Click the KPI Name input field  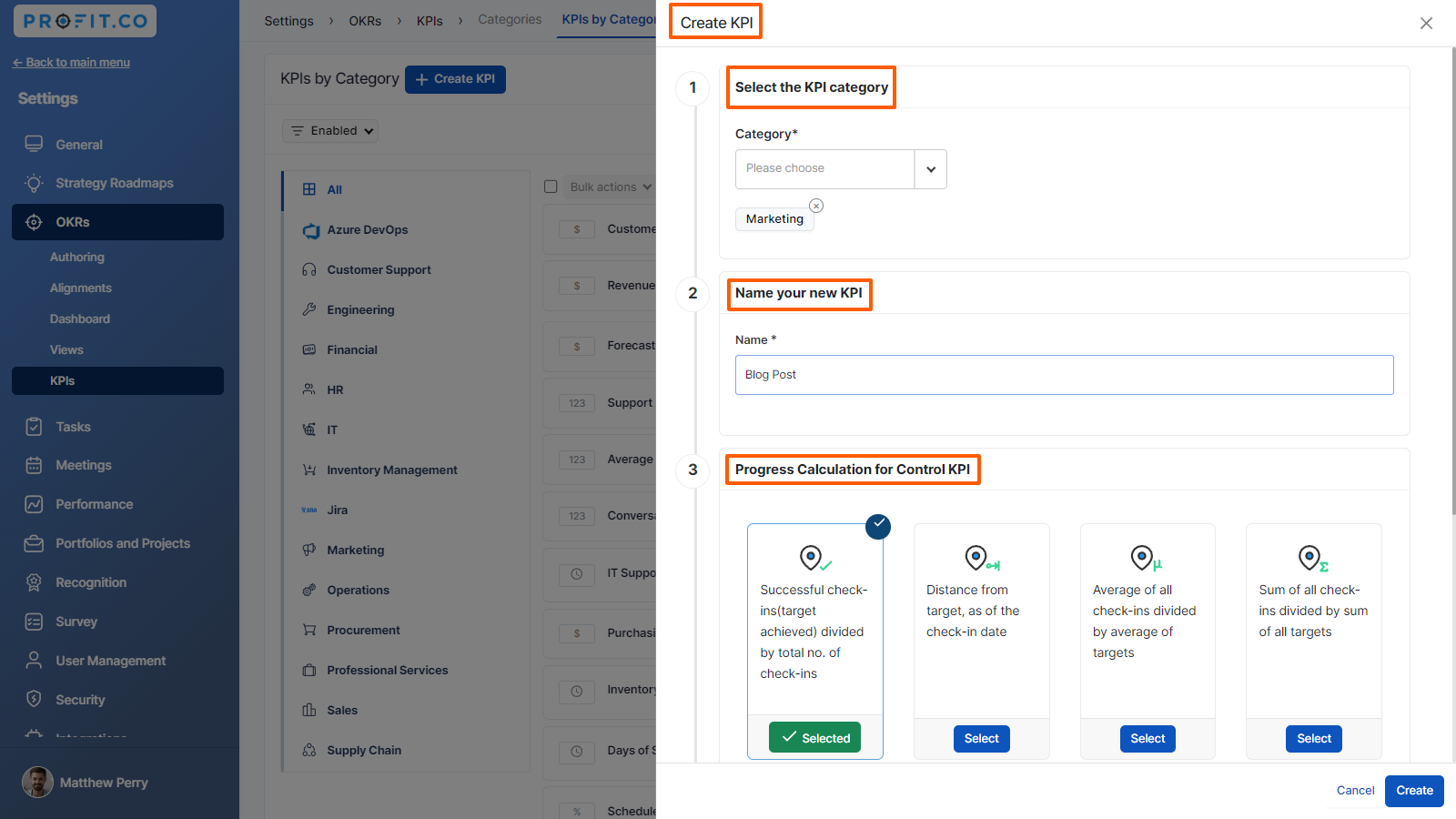[x=1064, y=375]
